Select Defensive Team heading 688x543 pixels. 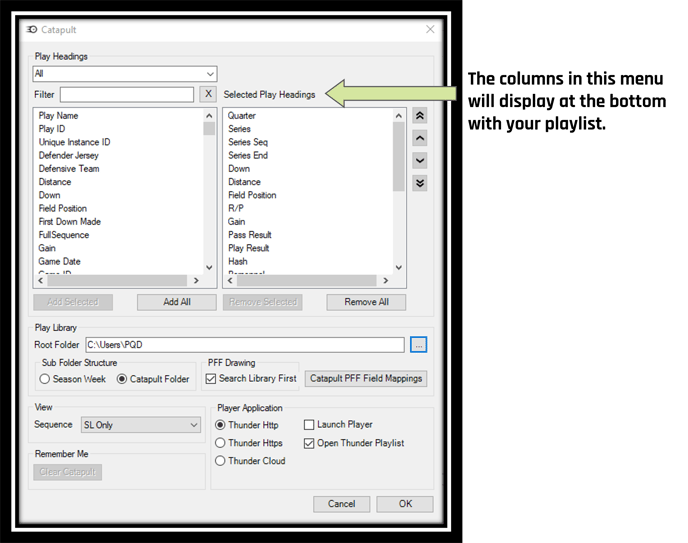click(69, 169)
